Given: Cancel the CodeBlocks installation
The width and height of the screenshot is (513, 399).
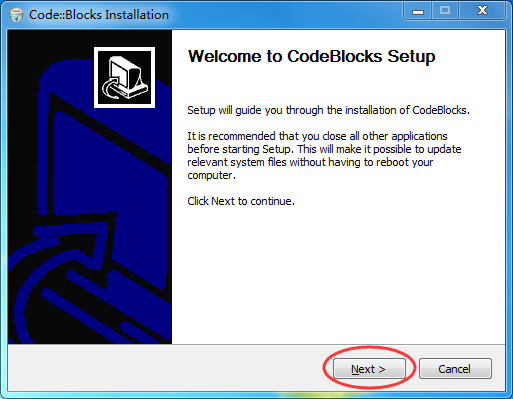Looking at the screenshot, I should coord(455,369).
